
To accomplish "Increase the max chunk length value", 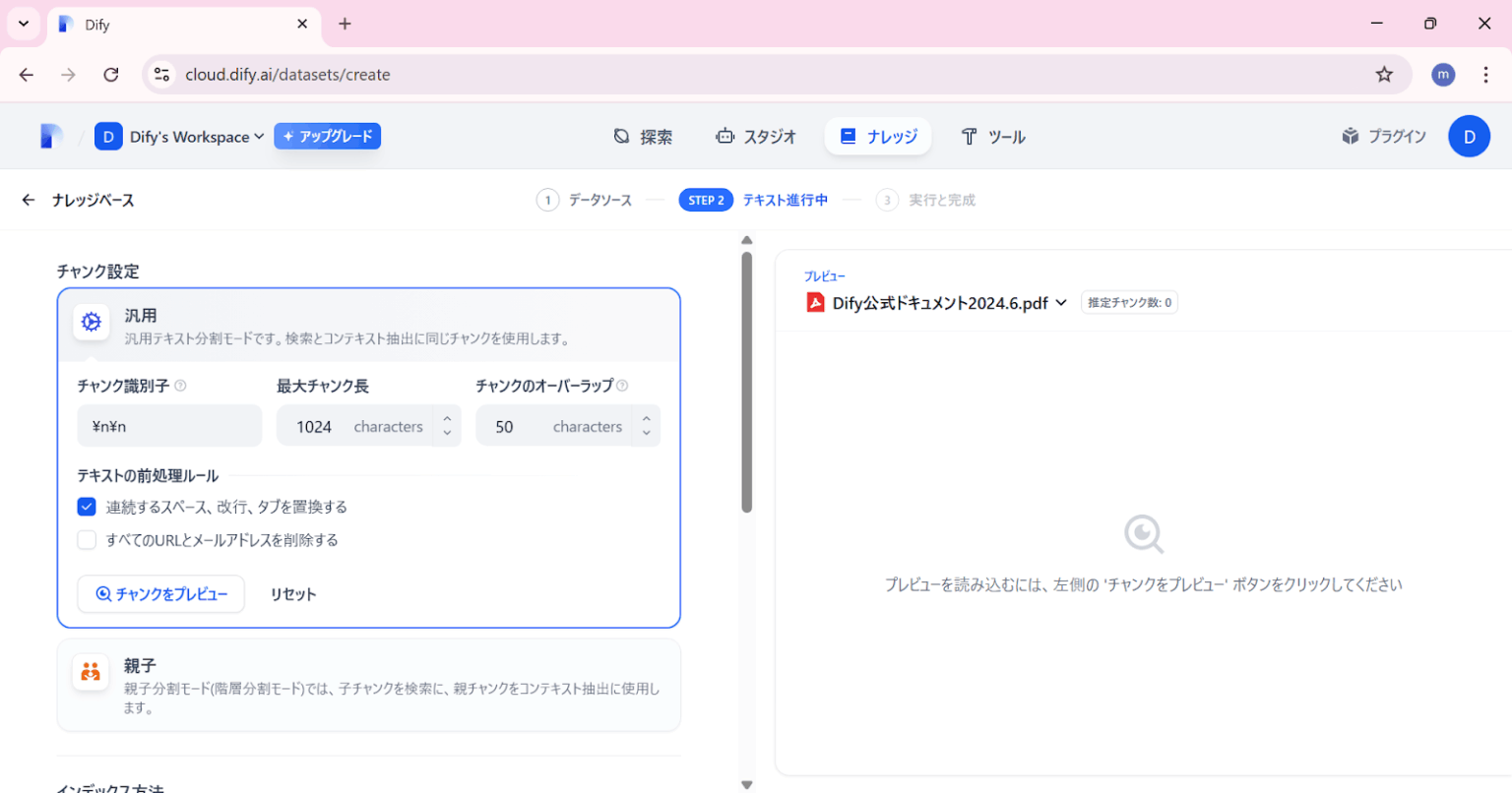I will (449, 420).
